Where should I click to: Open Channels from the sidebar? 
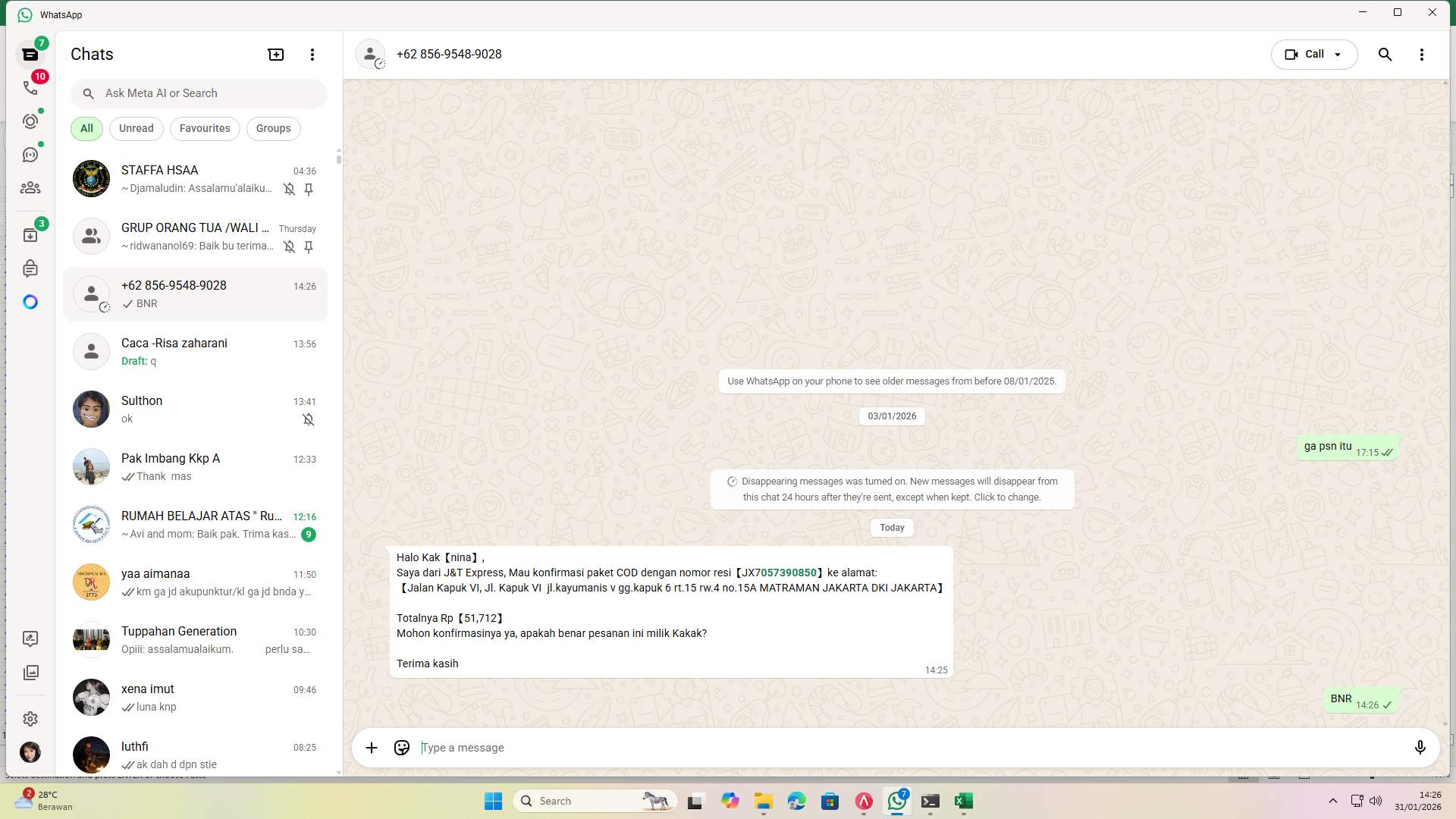pos(30,154)
